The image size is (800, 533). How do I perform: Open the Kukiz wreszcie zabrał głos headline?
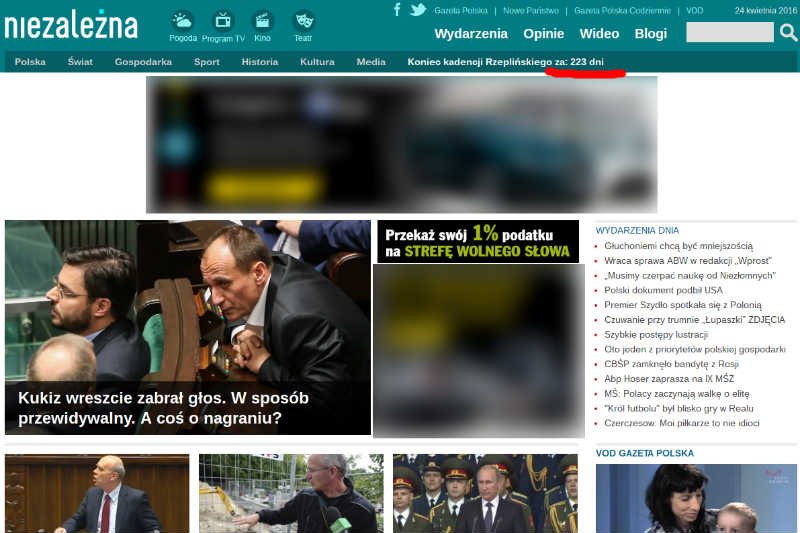[163, 408]
